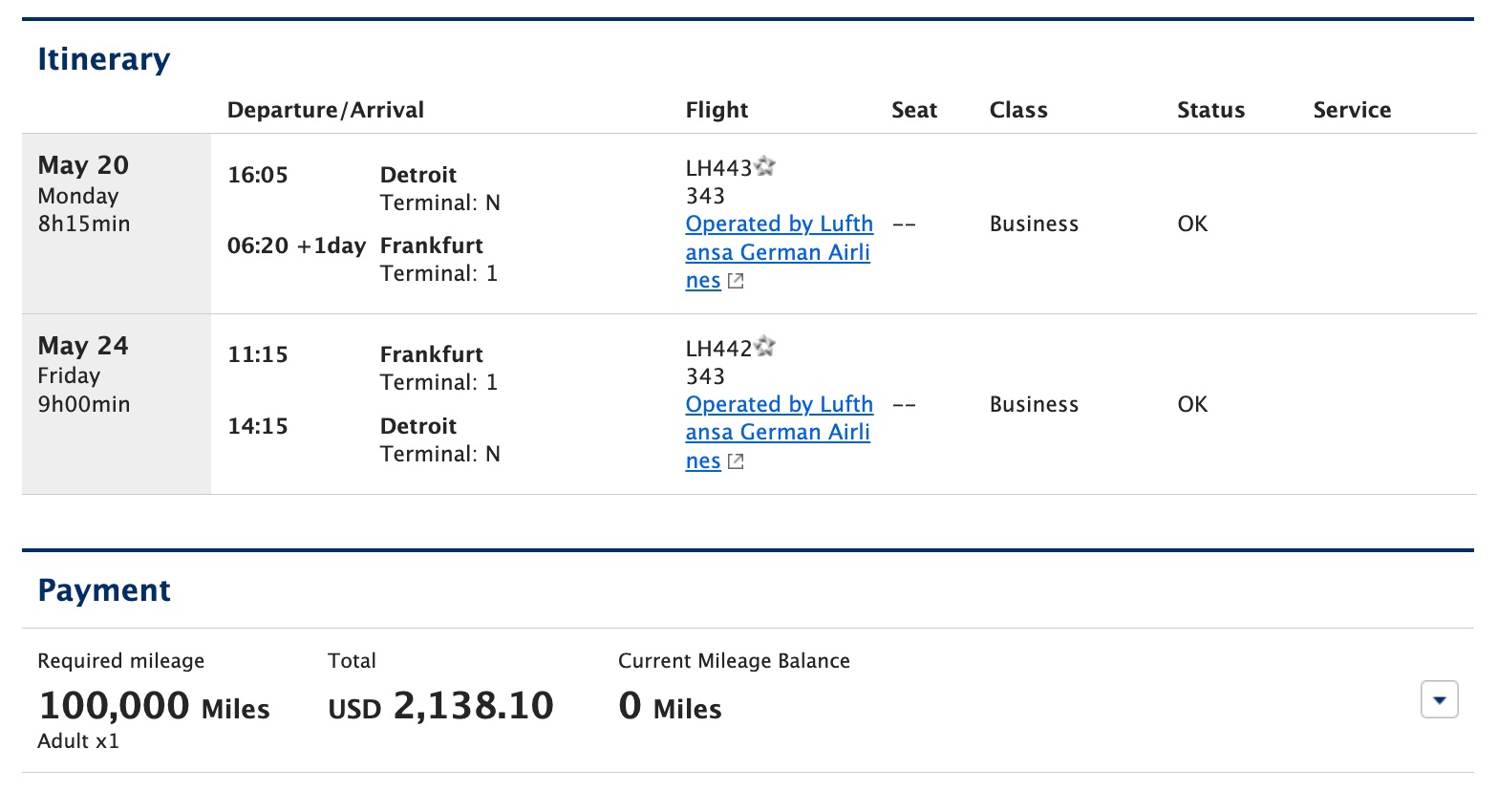Screen dimensions: 1498x812
Task: Select the May 20 Monday itinerary row
Action: coord(115,224)
